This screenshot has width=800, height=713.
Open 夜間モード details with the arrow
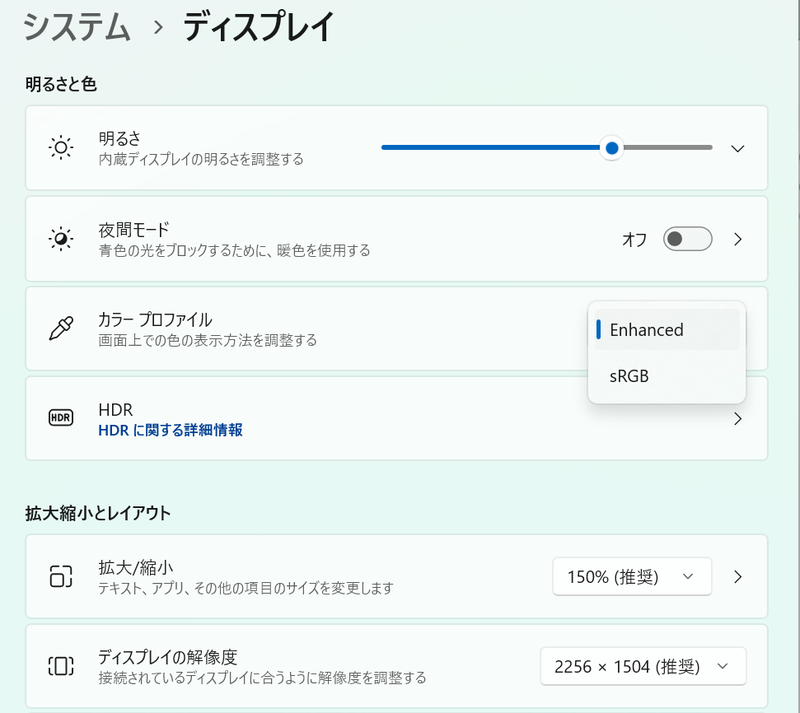click(737, 238)
